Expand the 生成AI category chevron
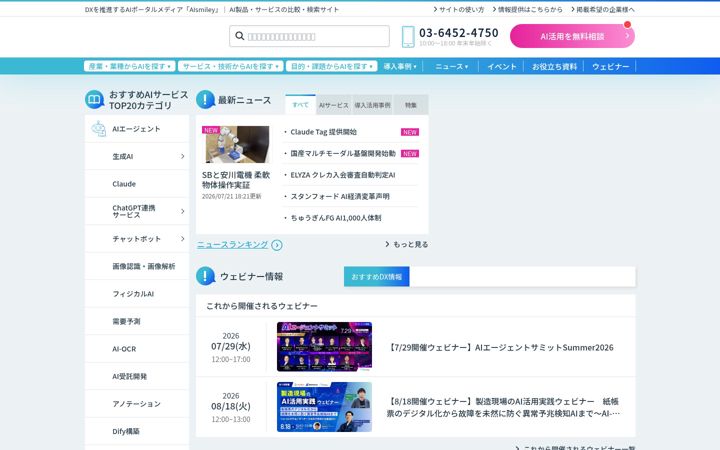Viewport: 720px width, 450px height. click(182, 156)
